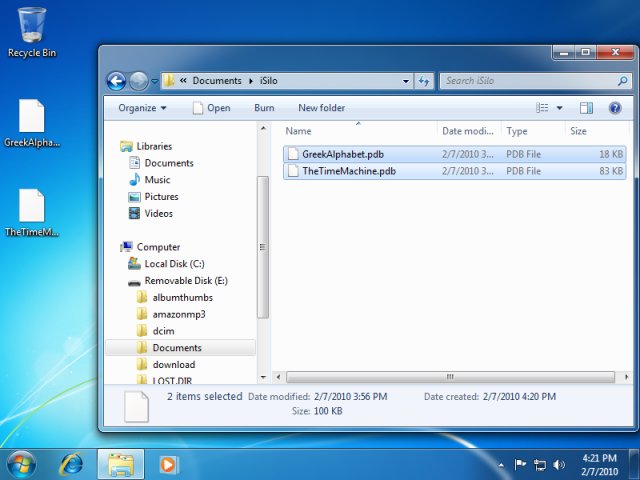
Task: Toggle the preview pane icon
Action: [x=587, y=108]
